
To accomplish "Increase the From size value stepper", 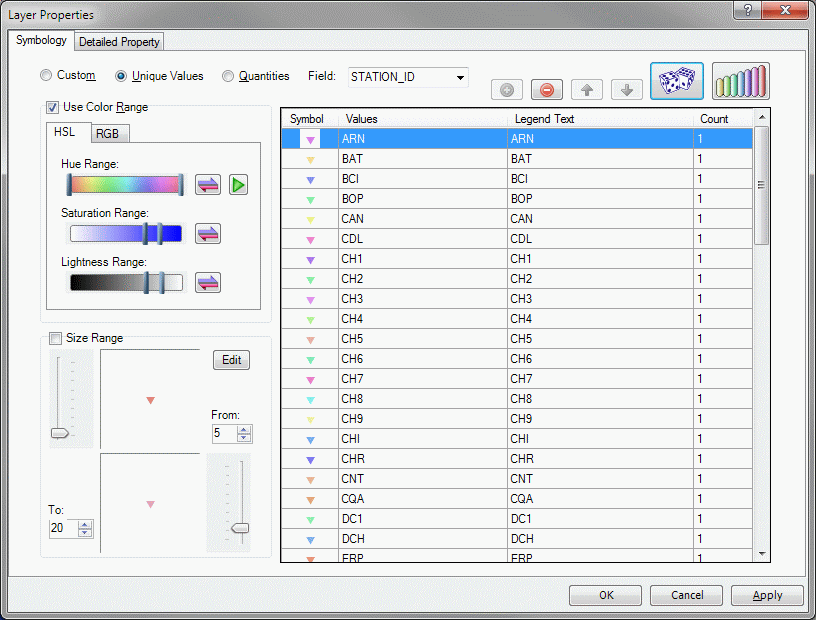I will pyautogui.click(x=245, y=429).
